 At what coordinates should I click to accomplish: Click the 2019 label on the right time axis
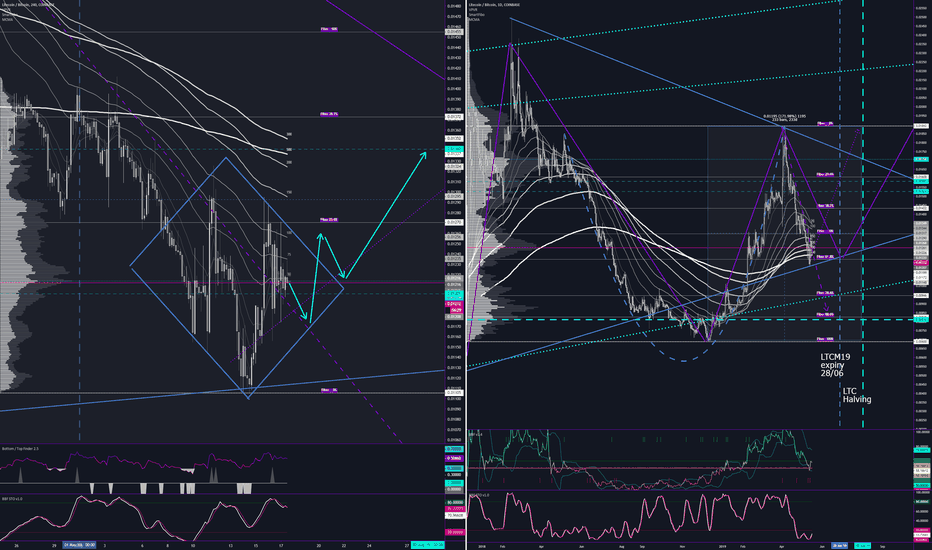click(x=723, y=545)
